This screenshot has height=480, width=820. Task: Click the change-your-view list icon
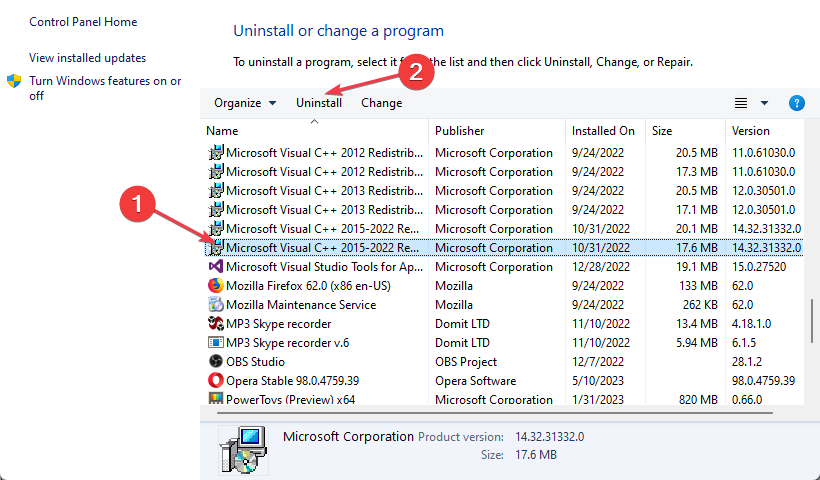741,103
